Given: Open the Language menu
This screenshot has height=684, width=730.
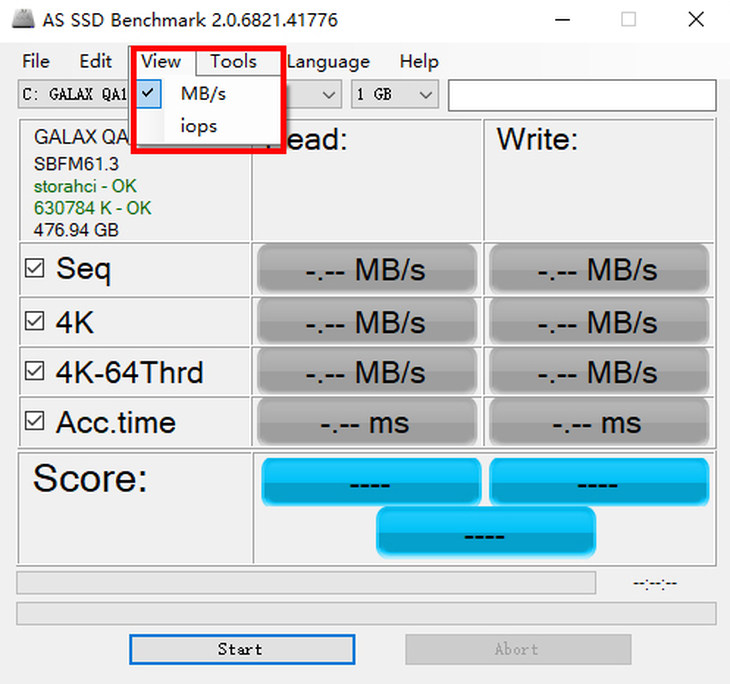Looking at the screenshot, I should click(328, 61).
